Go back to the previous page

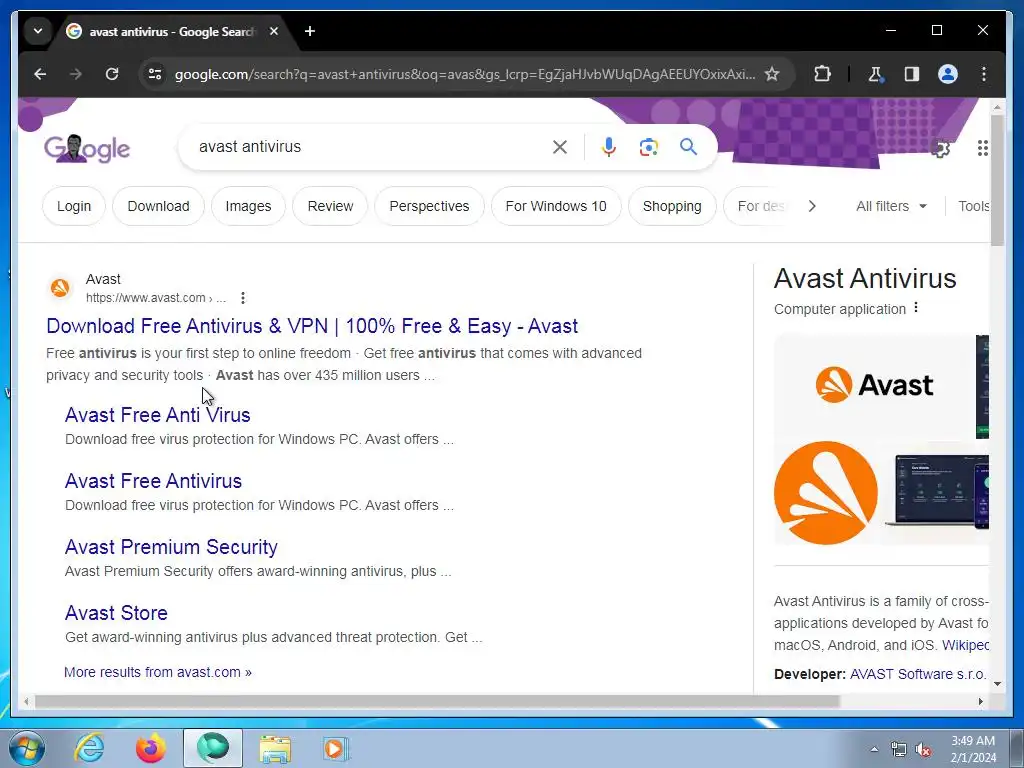coord(40,74)
